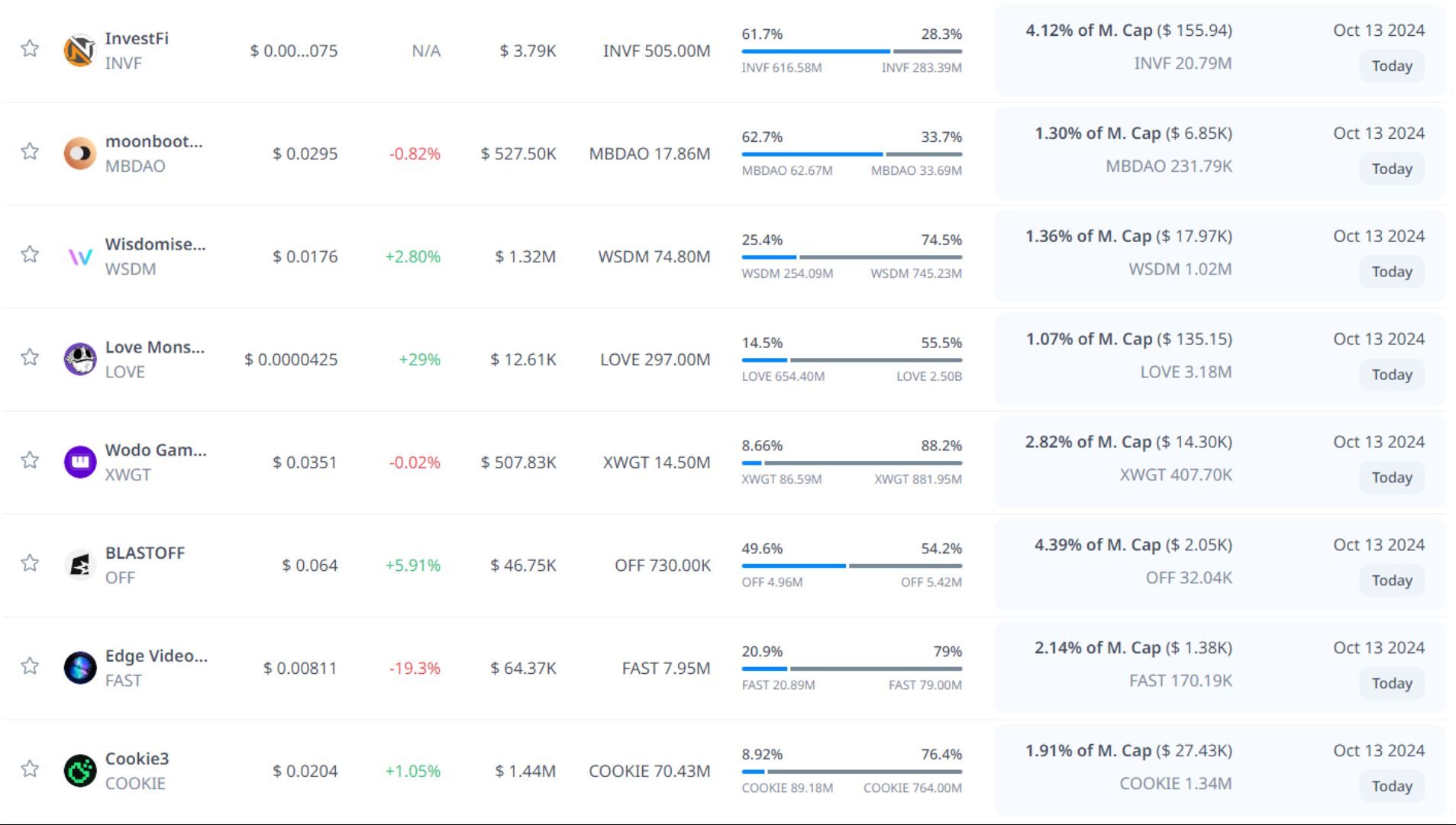Click the Today badge in moonboot row
The width and height of the screenshot is (1456, 825).
pos(1391,169)
